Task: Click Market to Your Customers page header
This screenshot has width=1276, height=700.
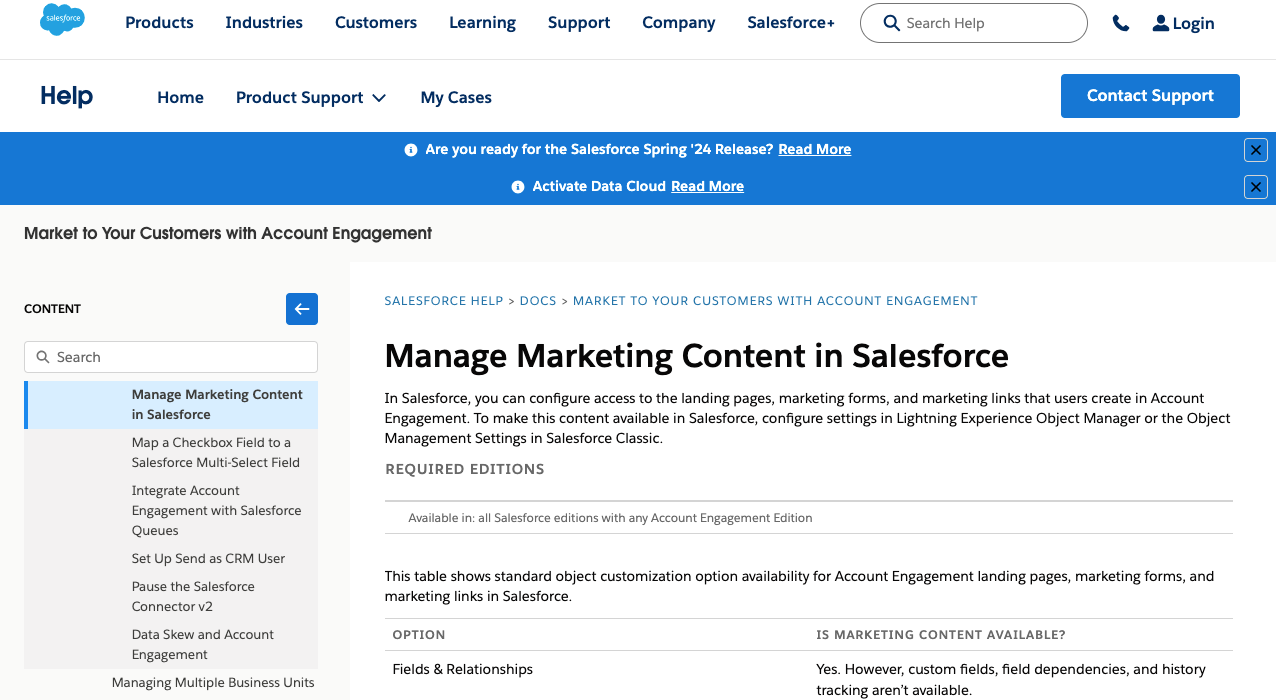Action: point(228,233)
